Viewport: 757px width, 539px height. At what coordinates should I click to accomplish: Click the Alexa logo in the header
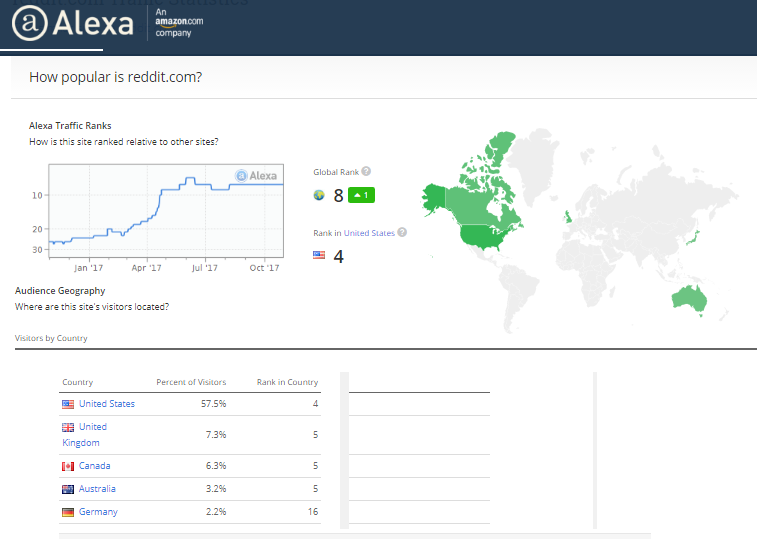(x=72, y=23)
